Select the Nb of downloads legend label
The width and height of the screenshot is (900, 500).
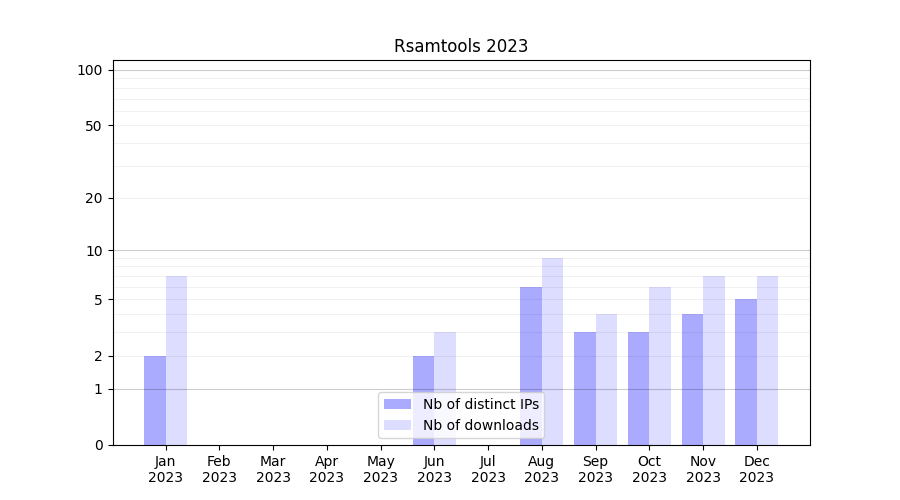tap(480, 425)
